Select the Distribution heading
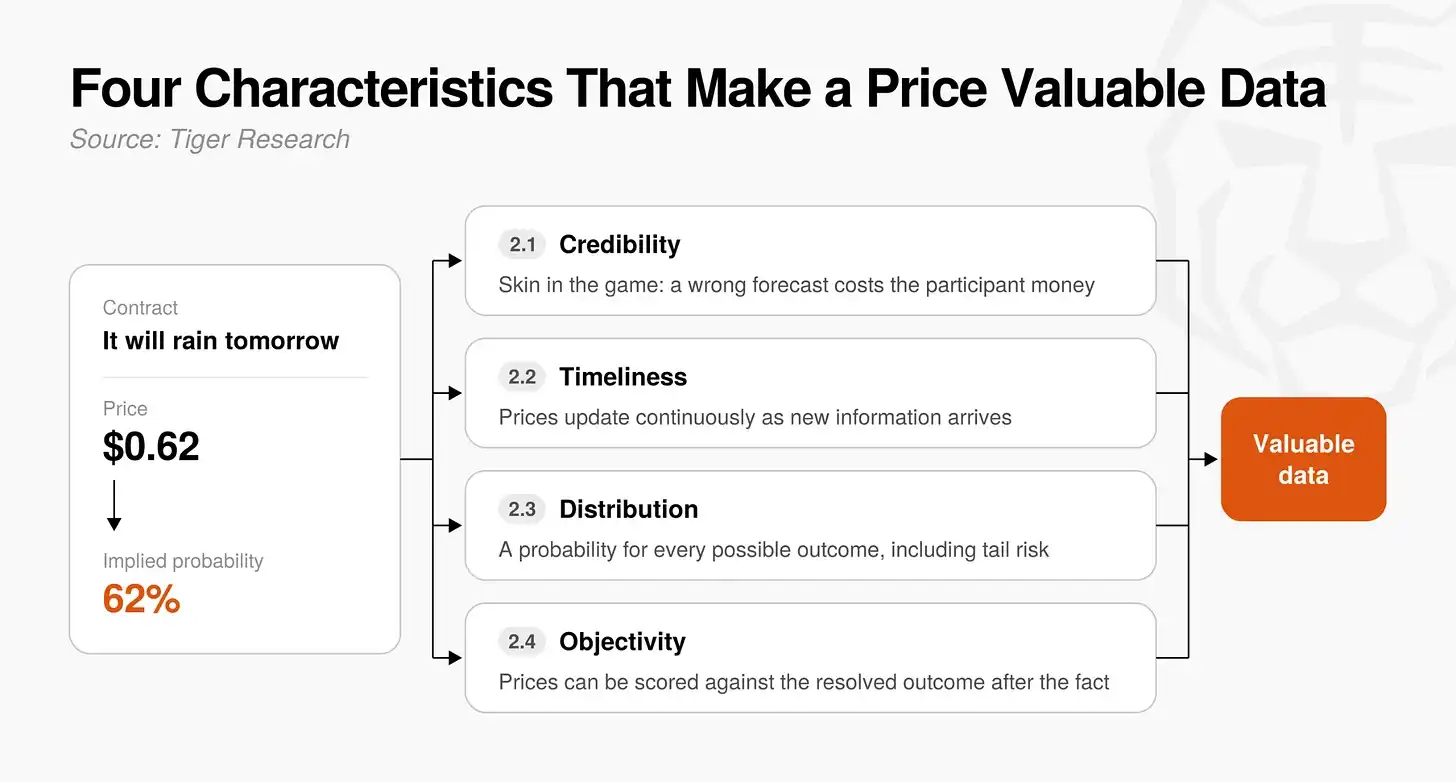The width and height of the screenshot is (1456, 782). (x=629, y=509)
